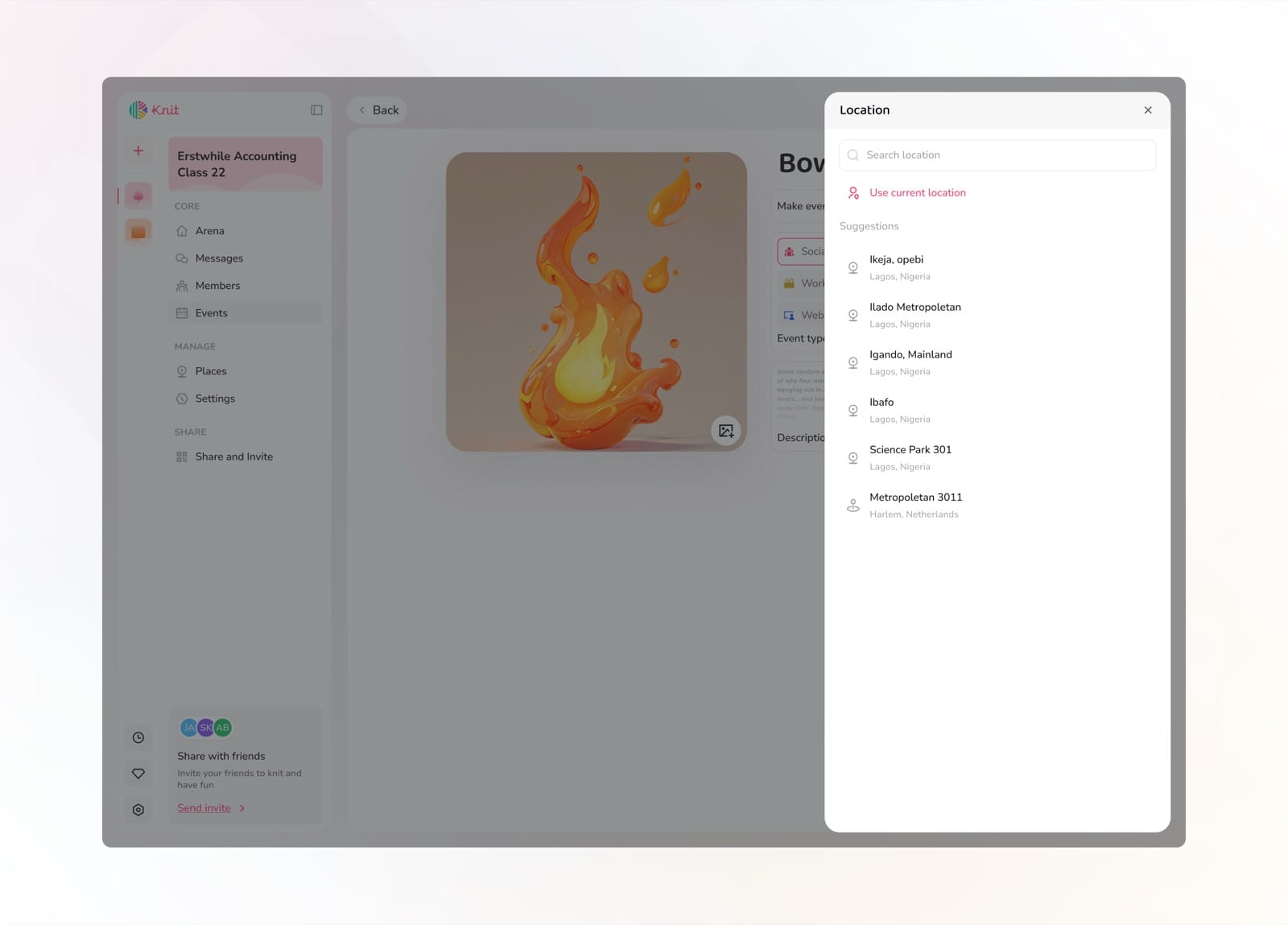1288x925 pixels.
Task: Select the Igando, Mainland suggestion
Action: tap(997, 362)
